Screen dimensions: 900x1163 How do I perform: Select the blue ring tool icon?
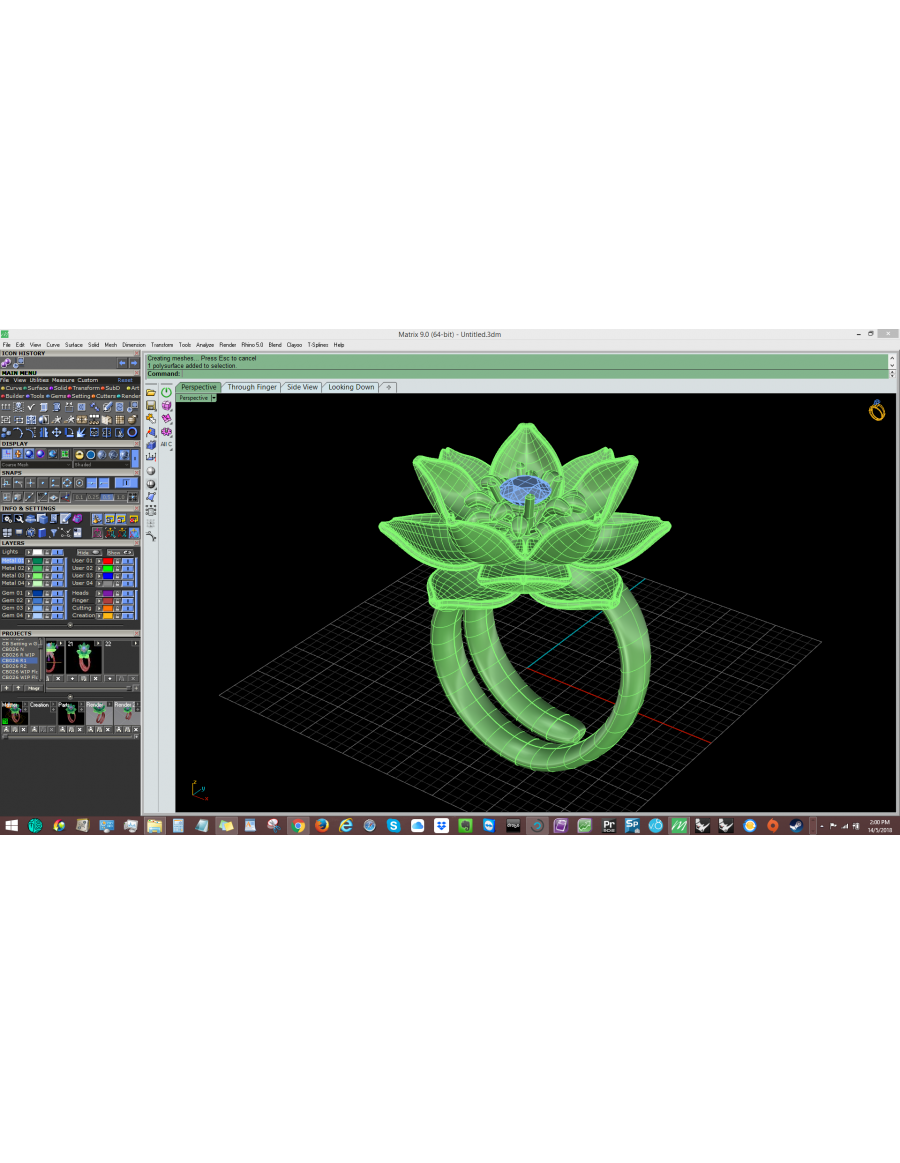pyautogui.click(x=132, y=432)
